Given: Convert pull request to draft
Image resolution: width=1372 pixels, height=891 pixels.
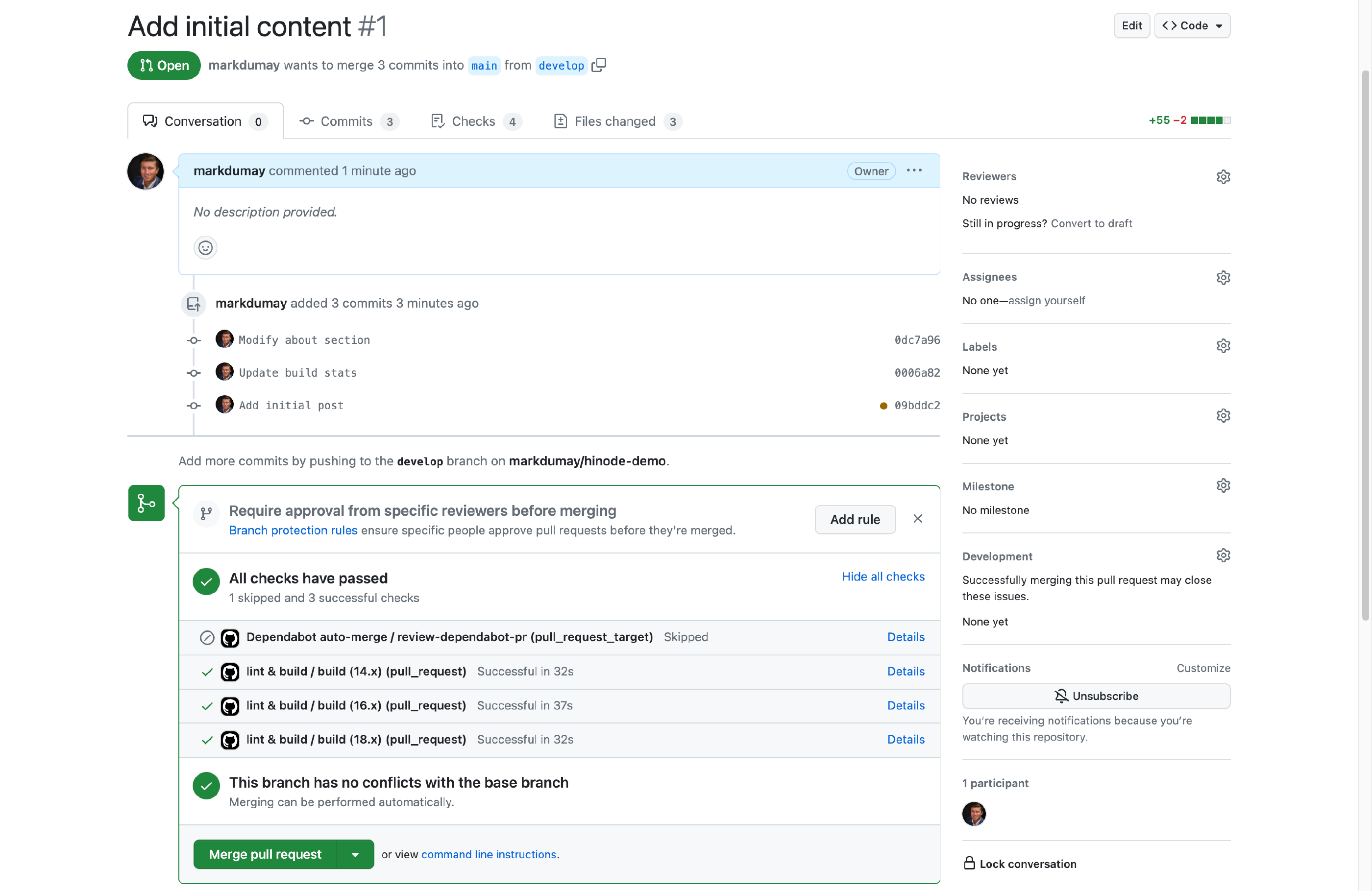Looking at the screenshot, I should pyautogui.click(x=1091, y=223).
